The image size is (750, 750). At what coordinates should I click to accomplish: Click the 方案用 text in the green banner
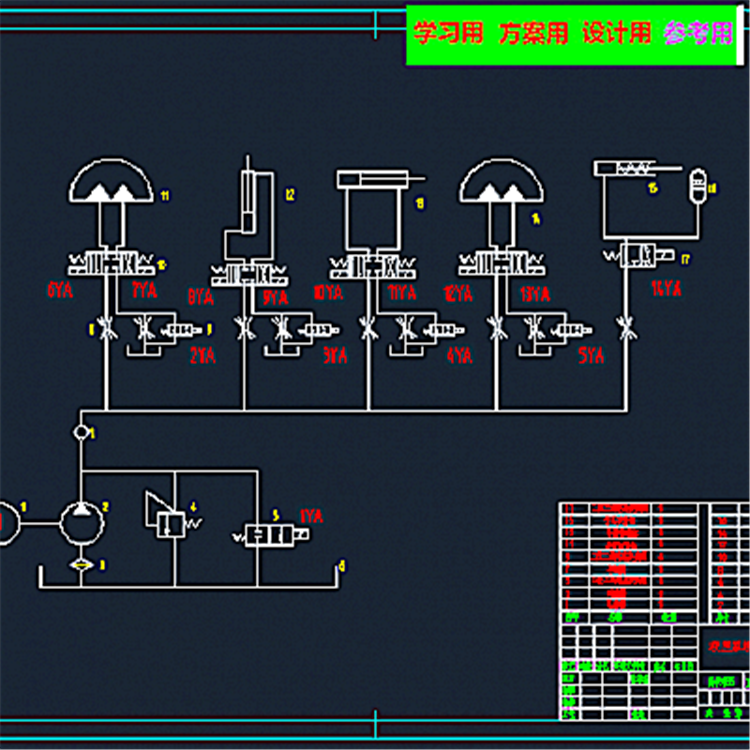click(533, 33)
